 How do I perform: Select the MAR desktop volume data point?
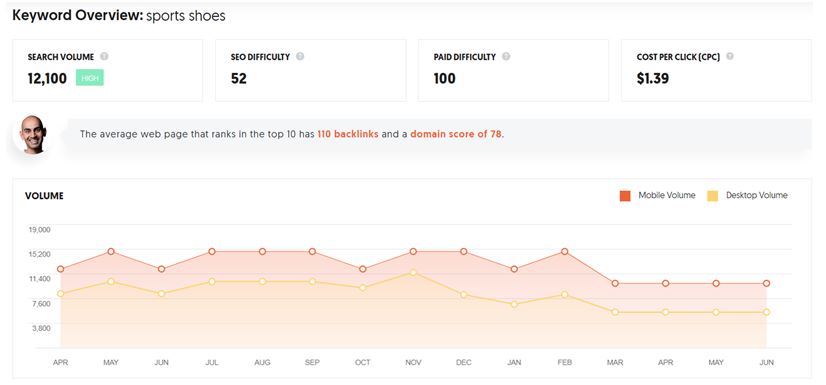pos(615,312)
